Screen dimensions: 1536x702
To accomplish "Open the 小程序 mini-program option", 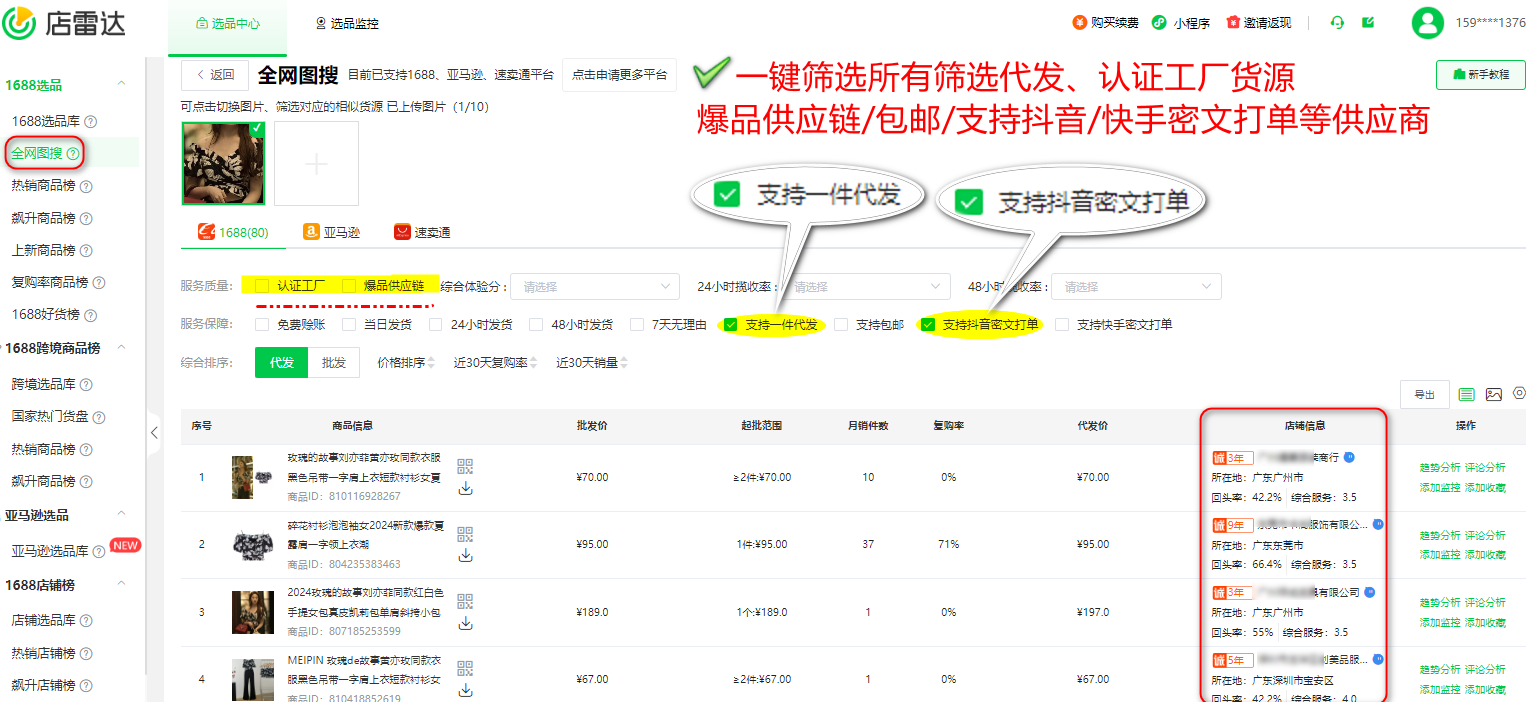I will coord(1180,21).
